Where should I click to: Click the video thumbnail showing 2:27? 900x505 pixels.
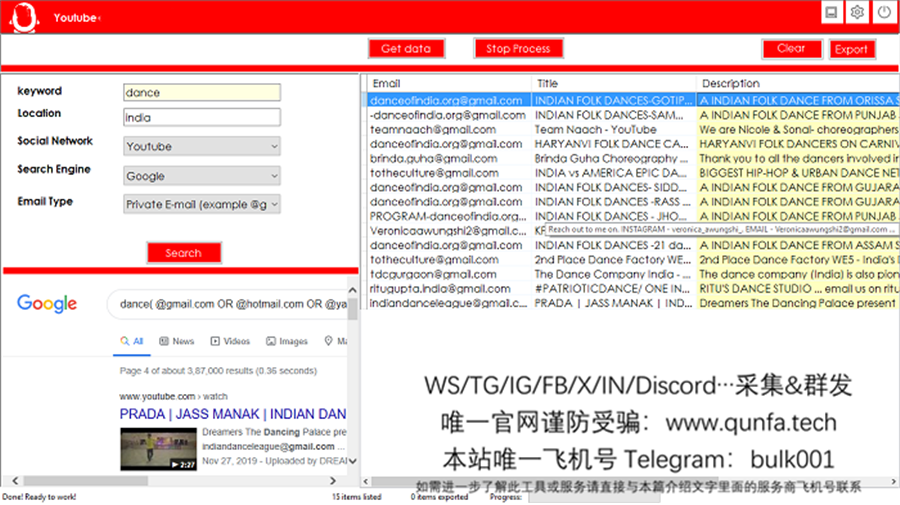[x=158, y=450]
